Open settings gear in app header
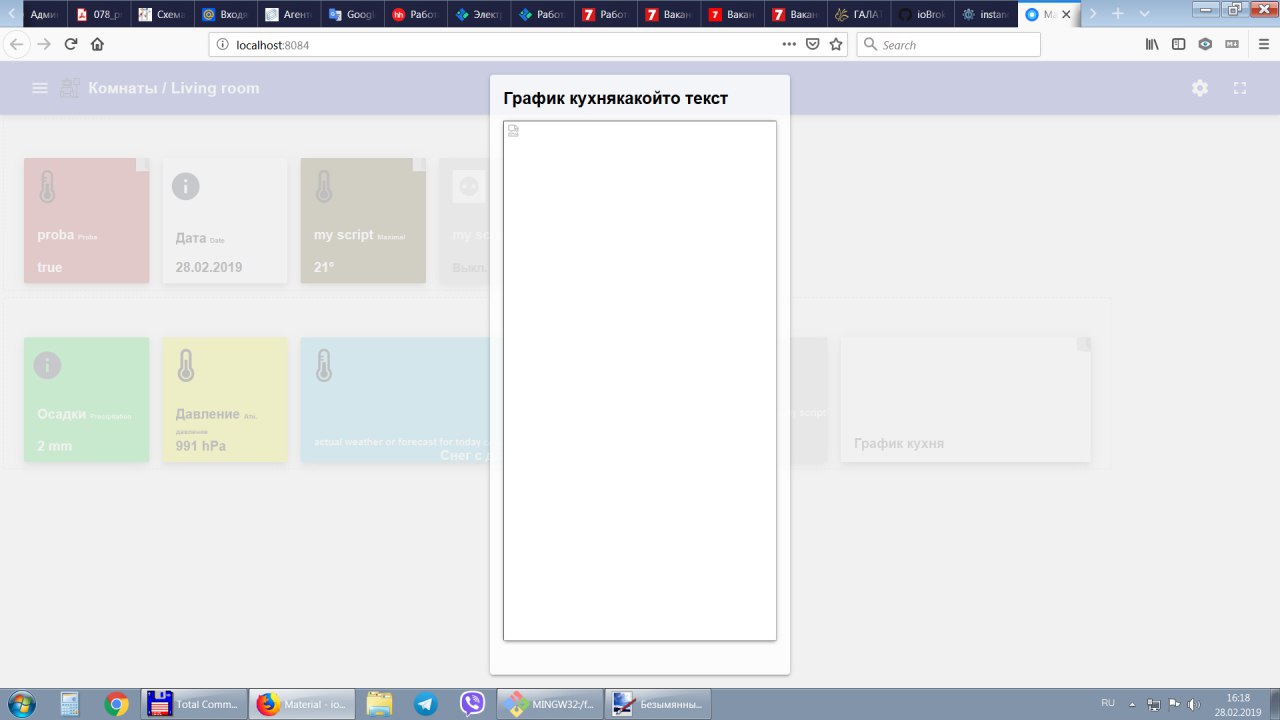 (x=1200, y=88)
